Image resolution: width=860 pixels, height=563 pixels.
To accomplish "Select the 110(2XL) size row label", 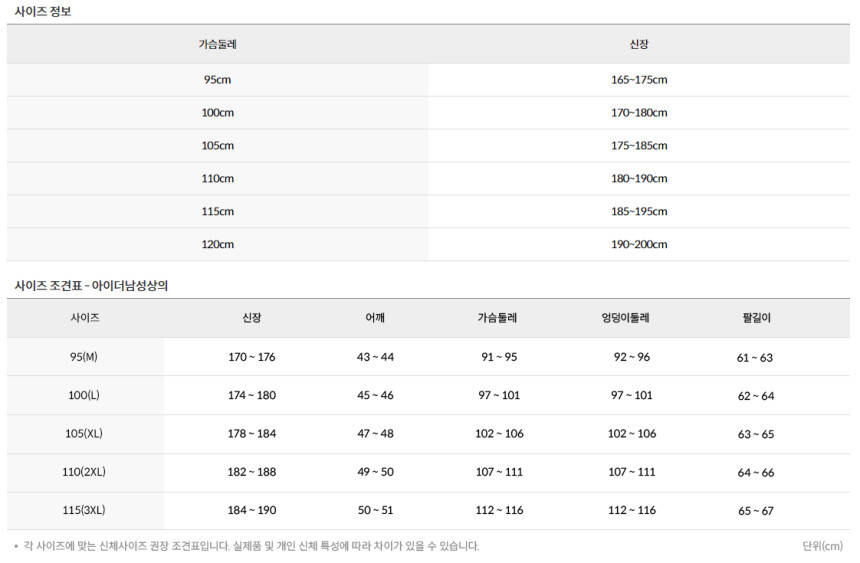I will coord(84,472).
